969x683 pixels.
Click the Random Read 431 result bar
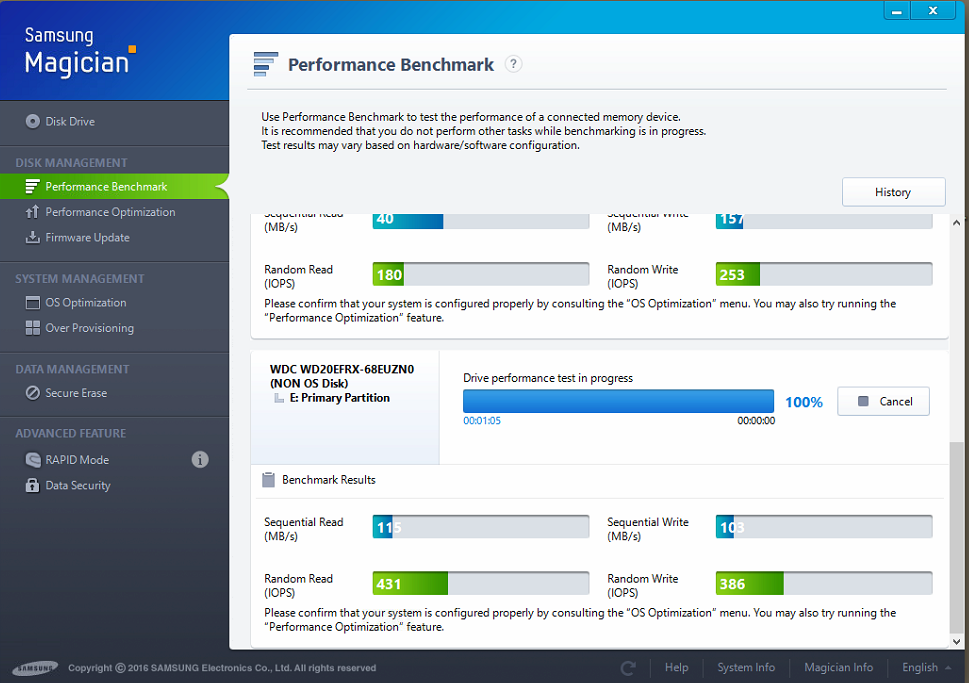[x=481, y=583]
